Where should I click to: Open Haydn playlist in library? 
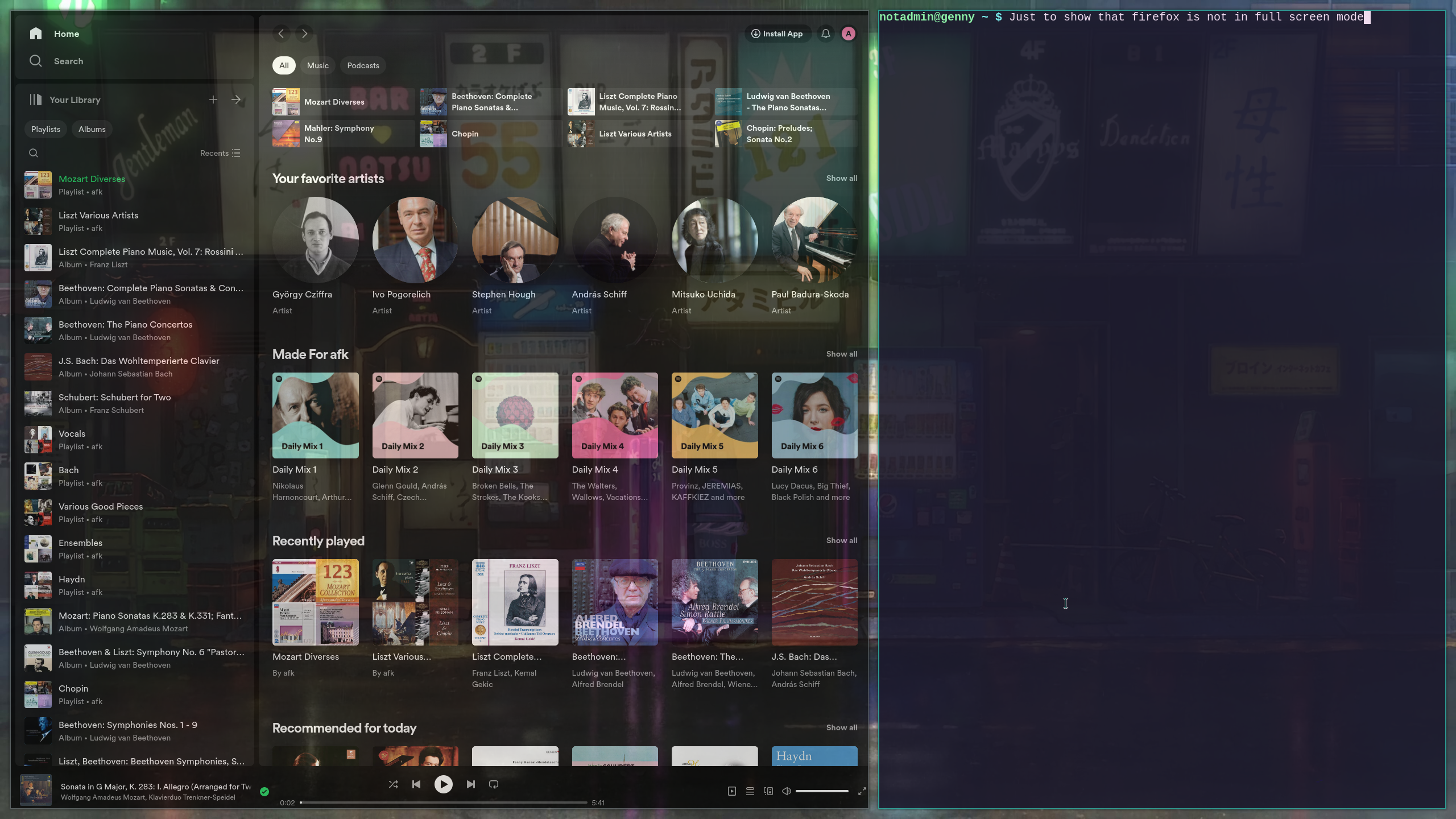coord(135,585)
